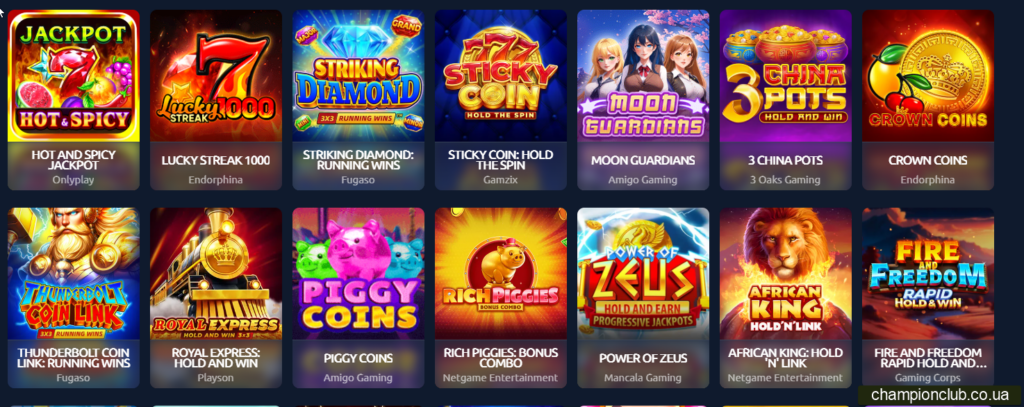This screenshot has height=407, width=1024.
Task: Click the PIGGY COINS title label
Action: coord(358,358)
